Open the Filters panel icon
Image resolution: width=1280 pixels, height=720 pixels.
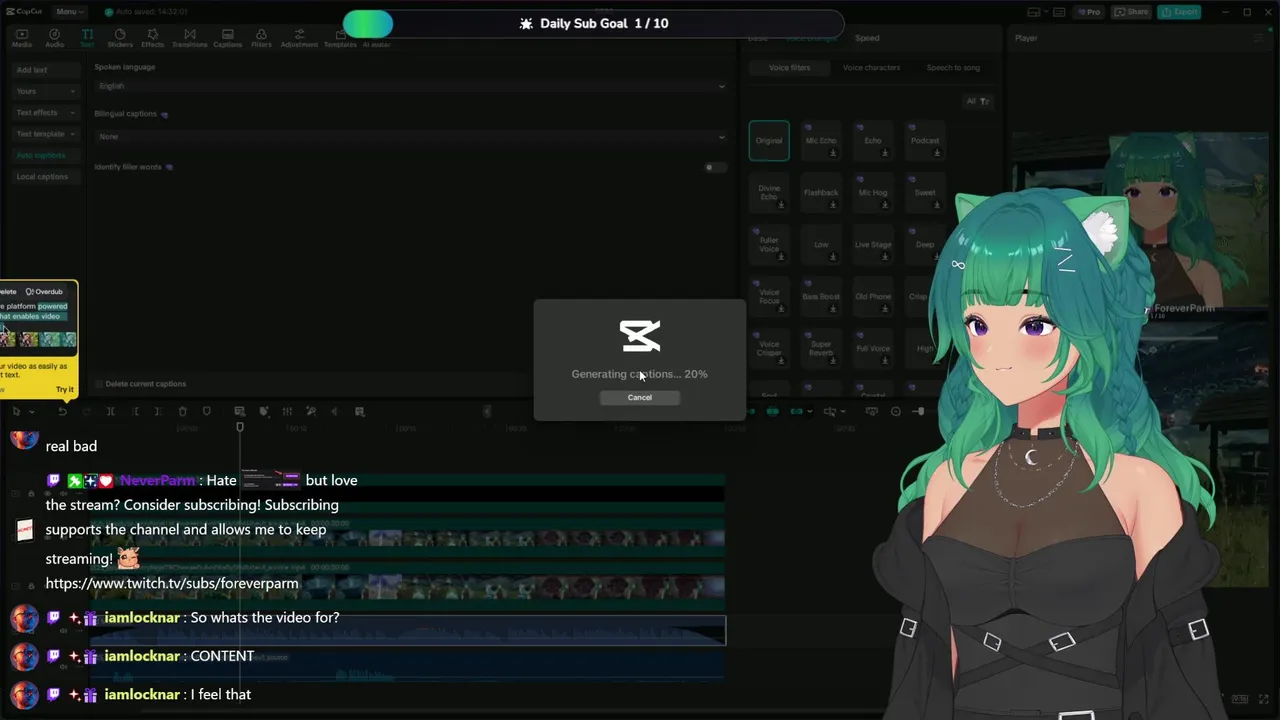(x=261, y=38)
